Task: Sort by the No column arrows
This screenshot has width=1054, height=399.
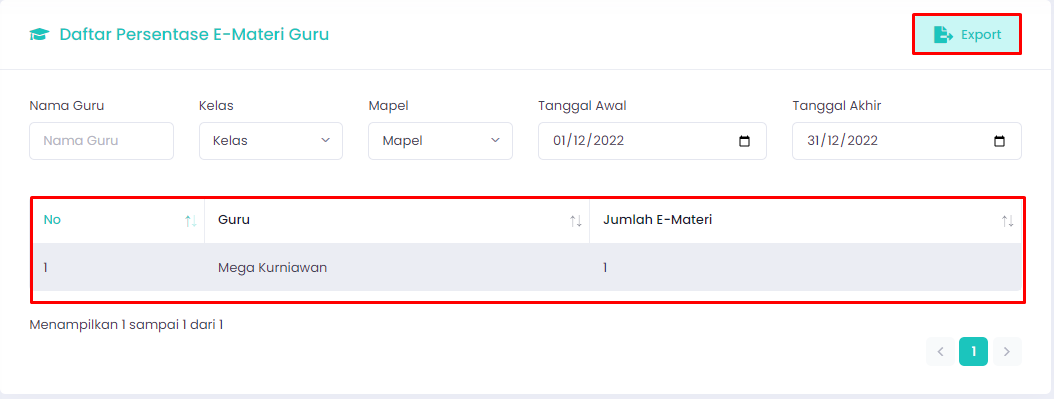Action: click(x=191, y=220)
